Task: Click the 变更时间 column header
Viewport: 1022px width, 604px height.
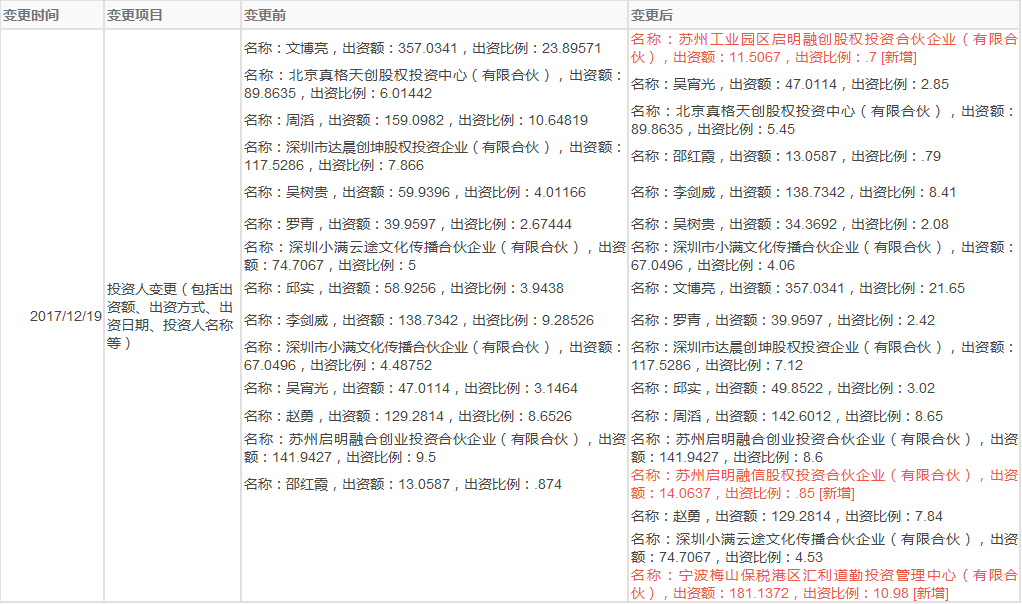Action: pyautogui.click(x=31, y=16)
